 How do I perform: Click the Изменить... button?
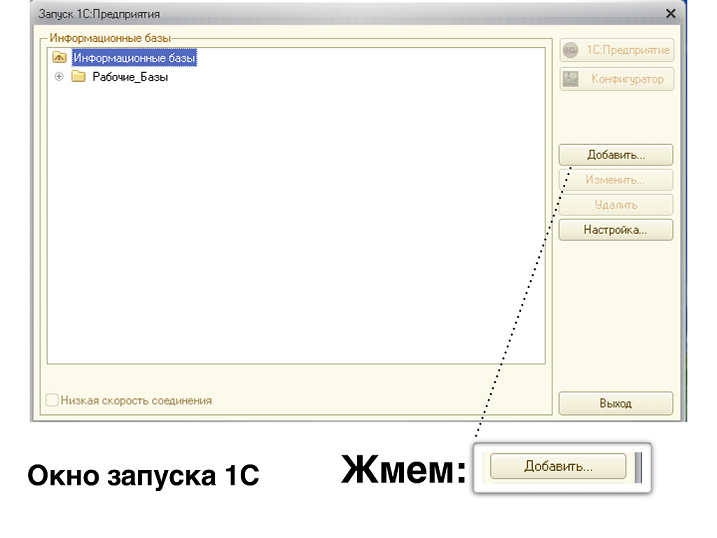(x=615, y=180)
